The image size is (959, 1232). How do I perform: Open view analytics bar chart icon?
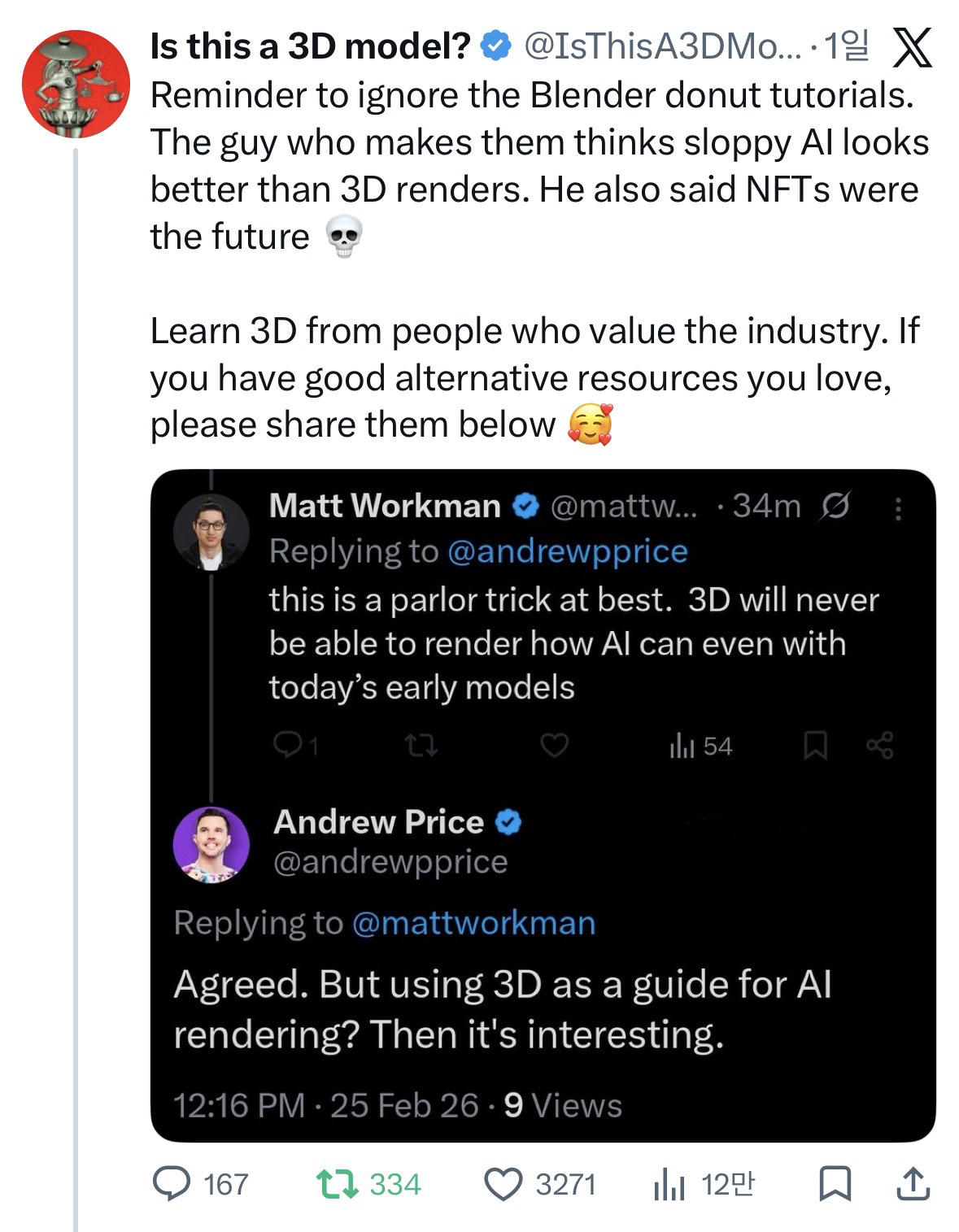pos(667,1185)
